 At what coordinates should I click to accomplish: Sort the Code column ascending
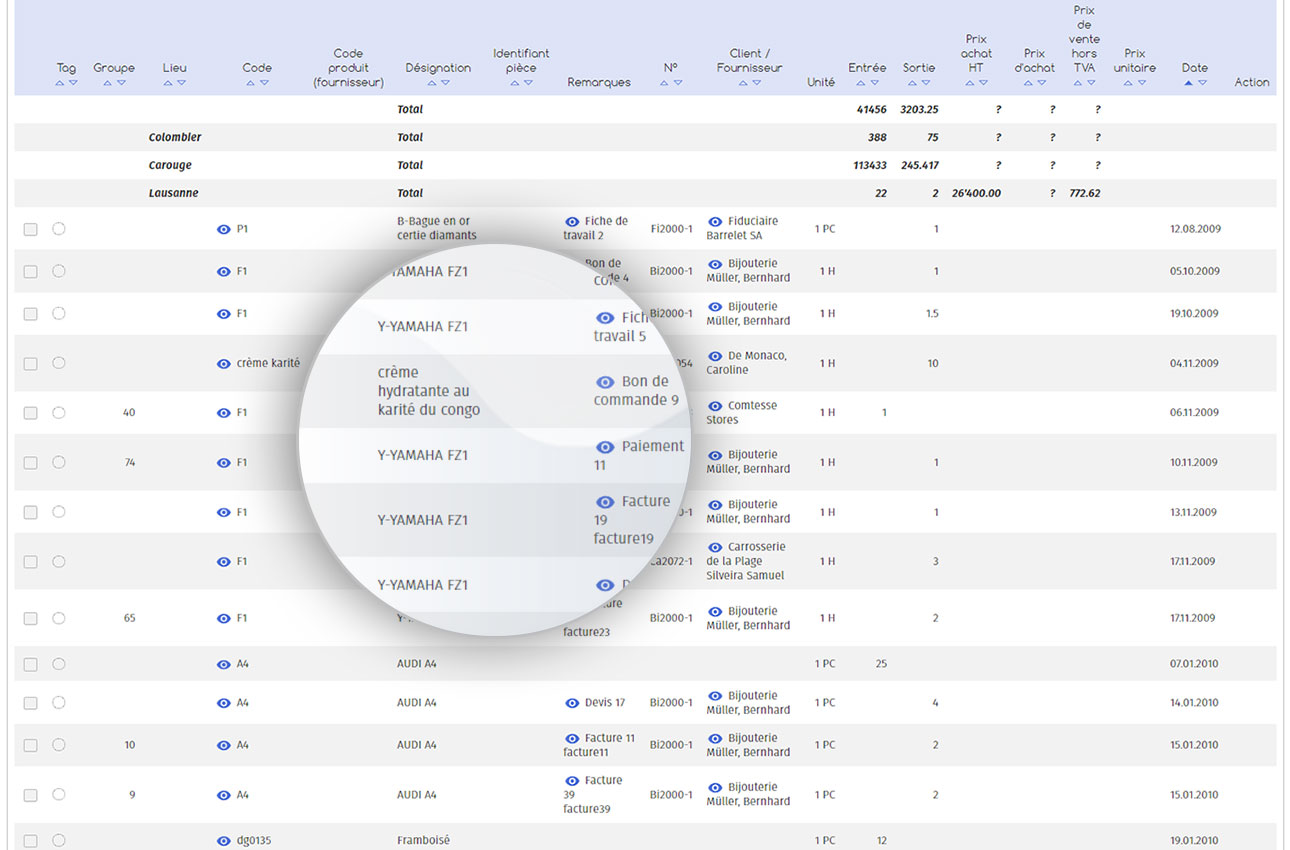pos(250,83)
